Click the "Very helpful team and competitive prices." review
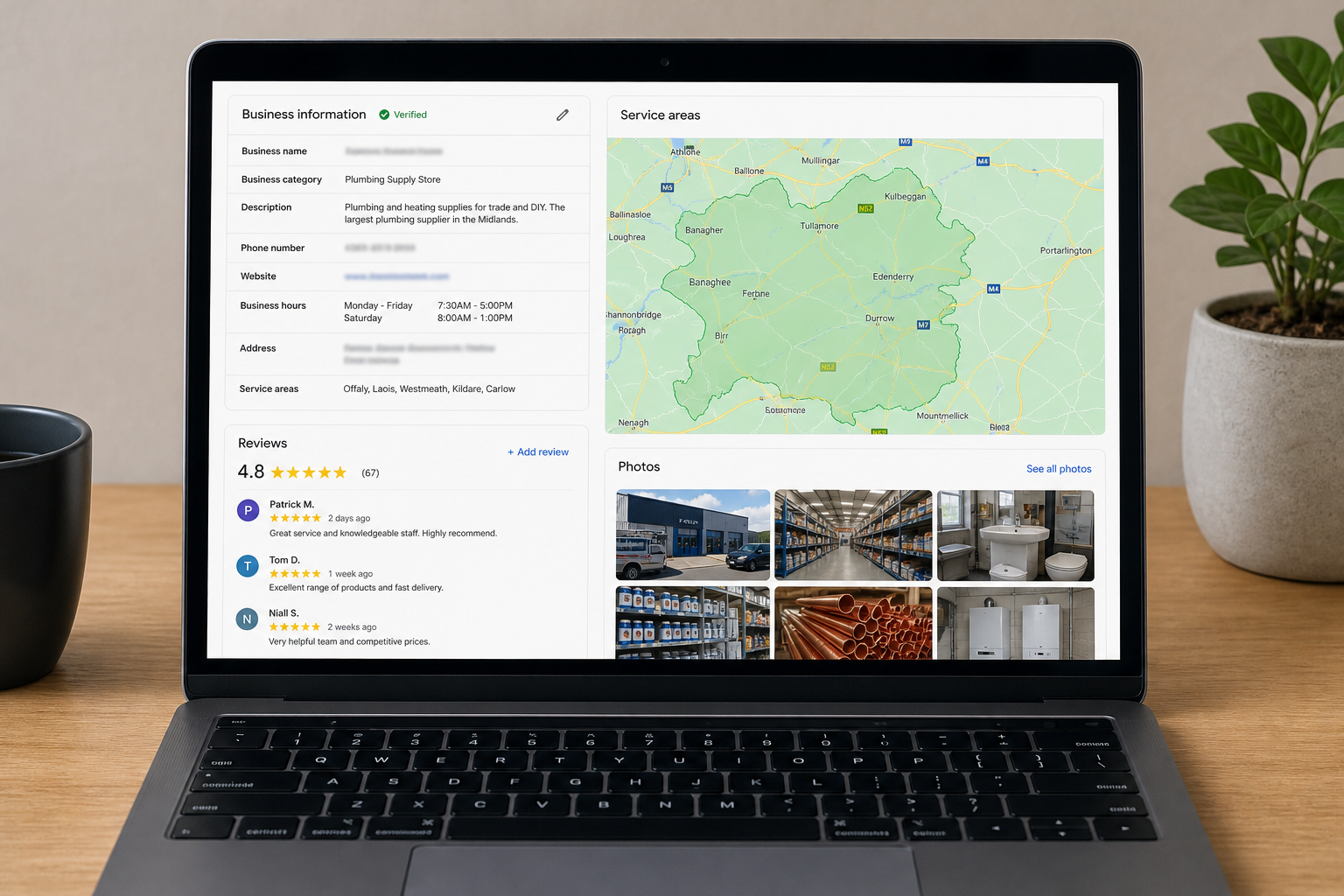This screenshot has height=896, width=1344. pyautogui.click(x=349, y=642)
